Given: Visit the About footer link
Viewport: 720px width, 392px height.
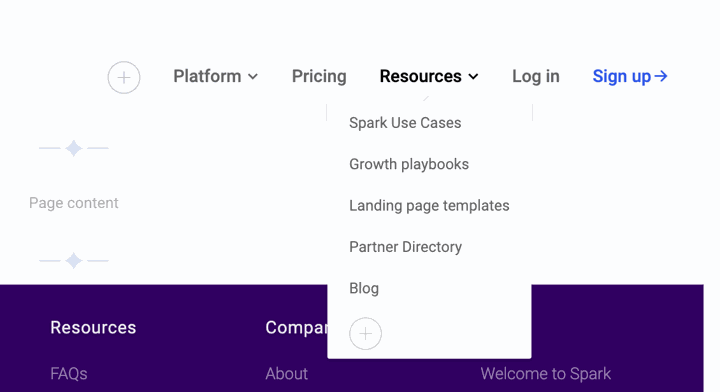Looking at the screenshot, I should click(287, 374).
